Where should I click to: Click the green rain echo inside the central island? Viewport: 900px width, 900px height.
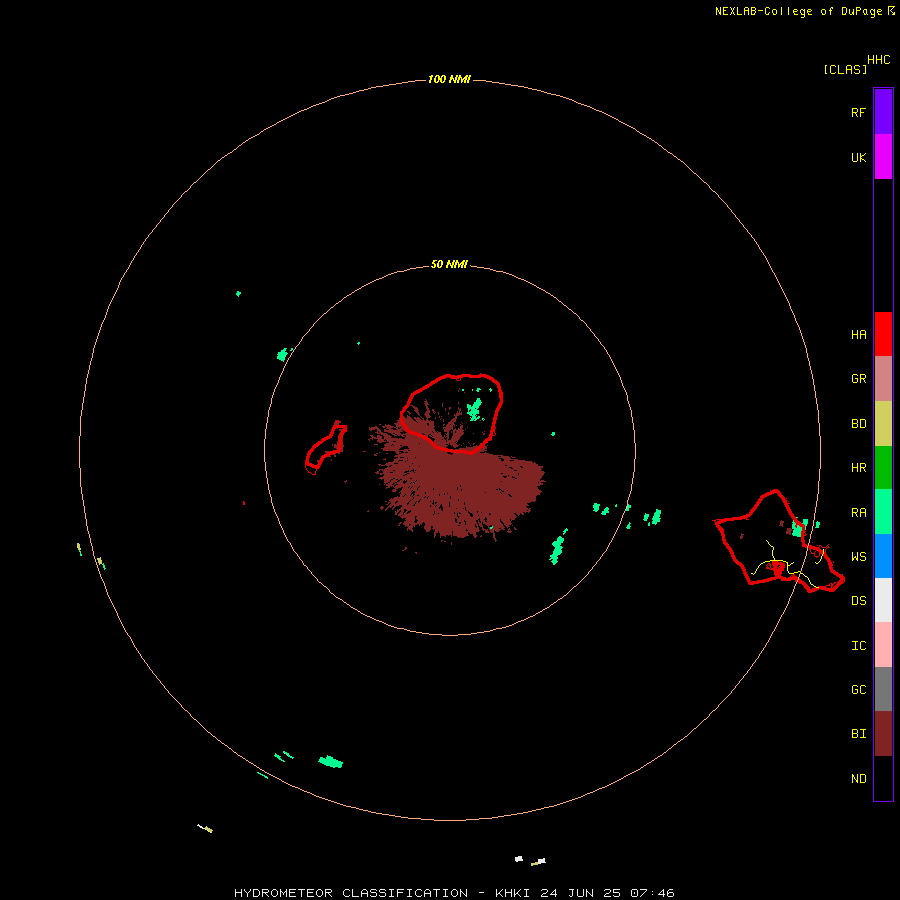(475, 410)
